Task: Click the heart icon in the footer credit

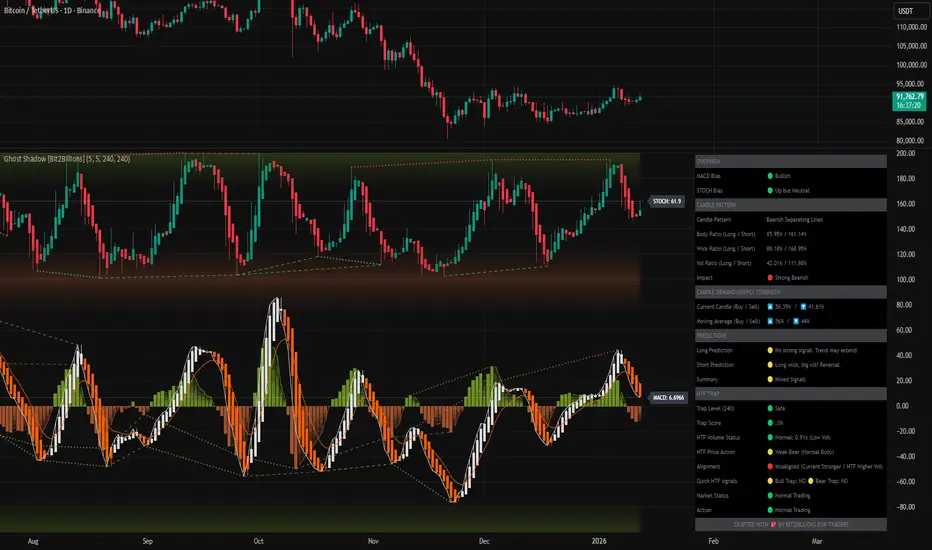Action: point(773,524)
